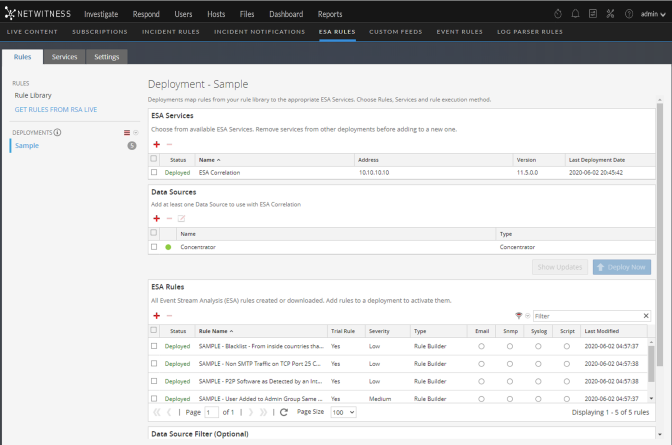Screen dimensions: 672x445
Task: Open the notifications bell icon
Action: [573, 15]
